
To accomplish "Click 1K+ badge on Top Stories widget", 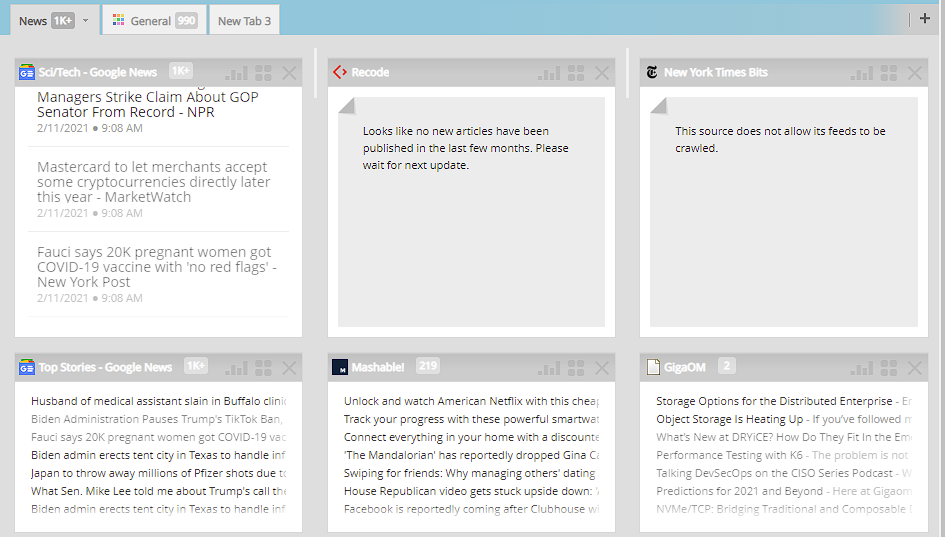I will [x=196, y=365].
